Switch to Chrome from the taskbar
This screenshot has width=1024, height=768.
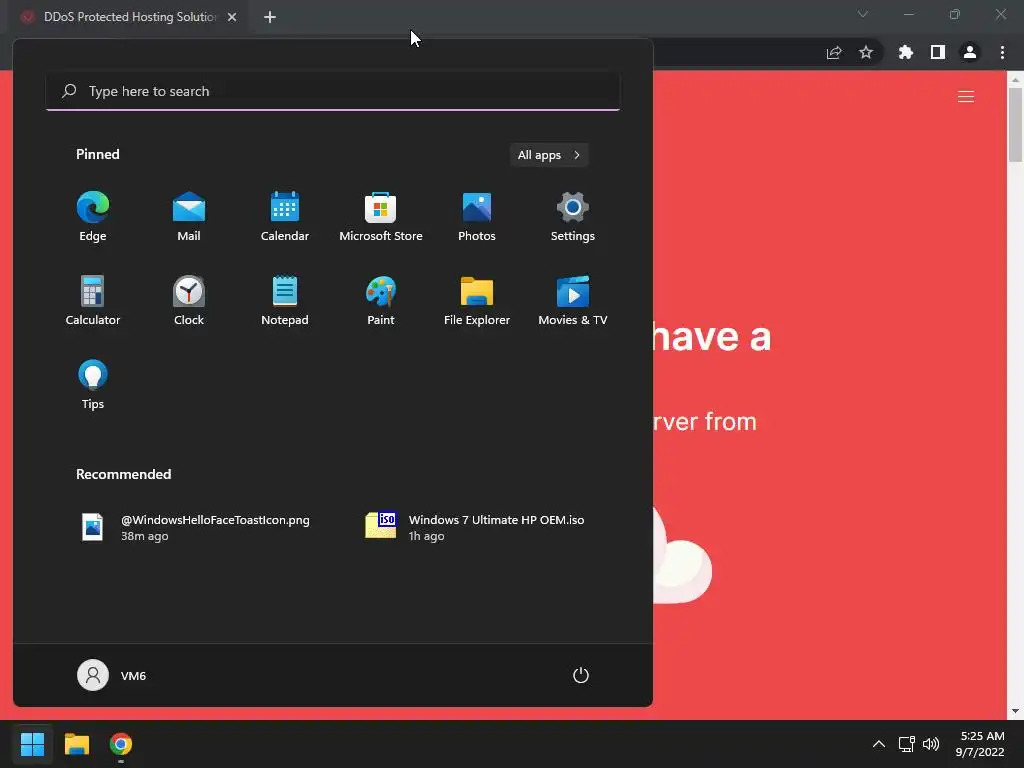click(x=121, y=744)
